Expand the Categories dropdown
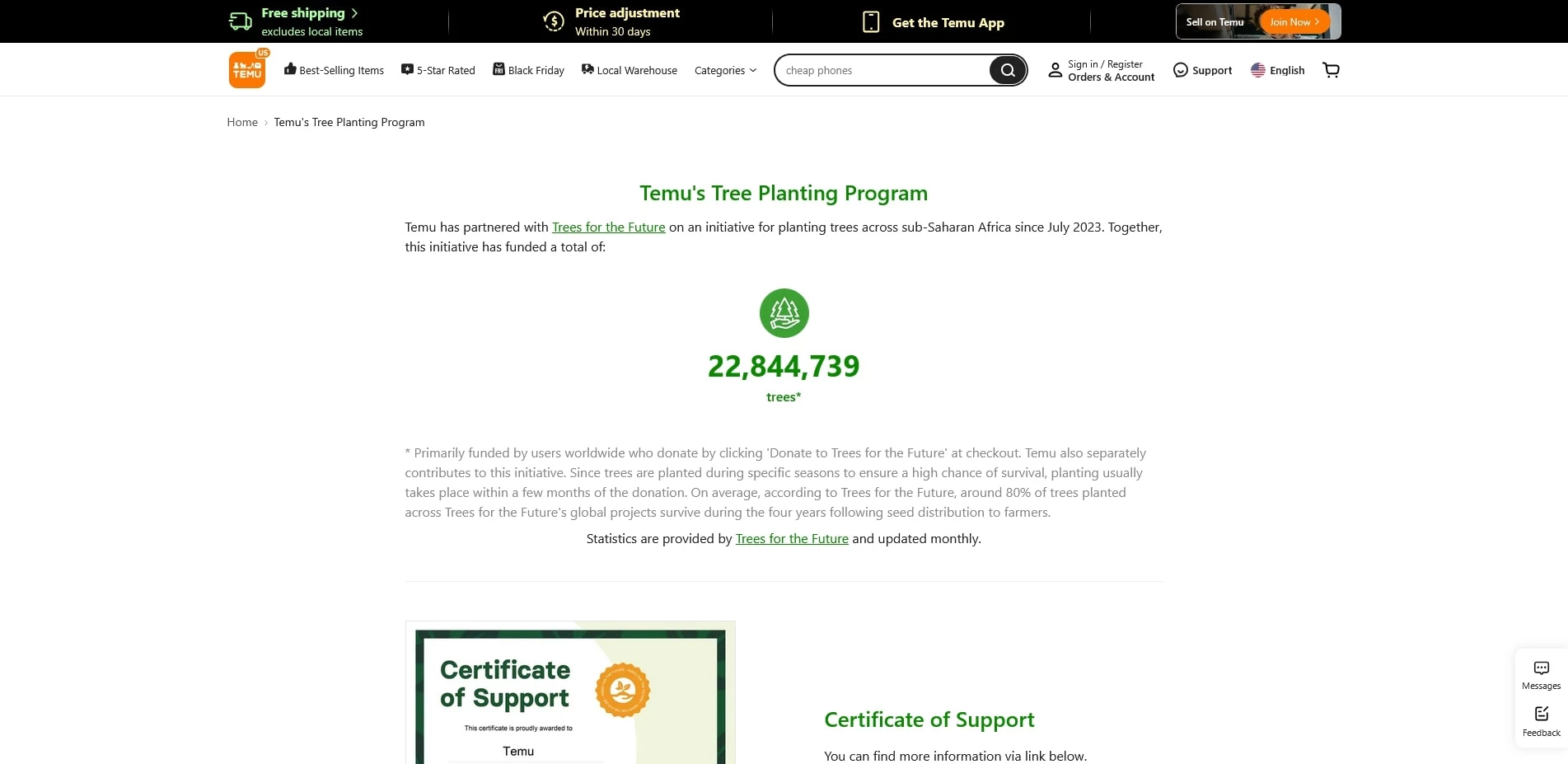 725,70
